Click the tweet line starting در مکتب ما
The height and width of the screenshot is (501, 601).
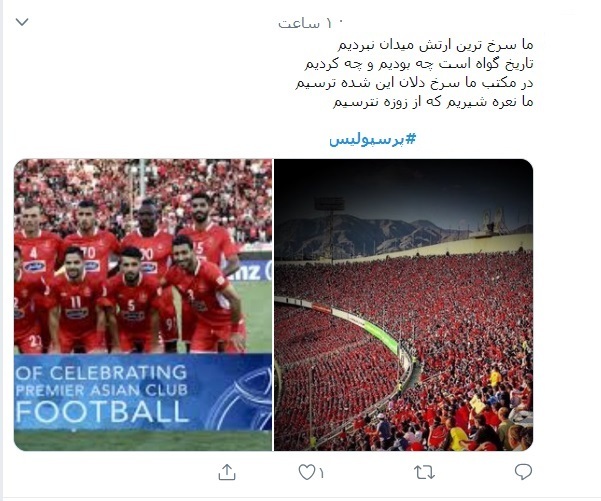[414, 83]
